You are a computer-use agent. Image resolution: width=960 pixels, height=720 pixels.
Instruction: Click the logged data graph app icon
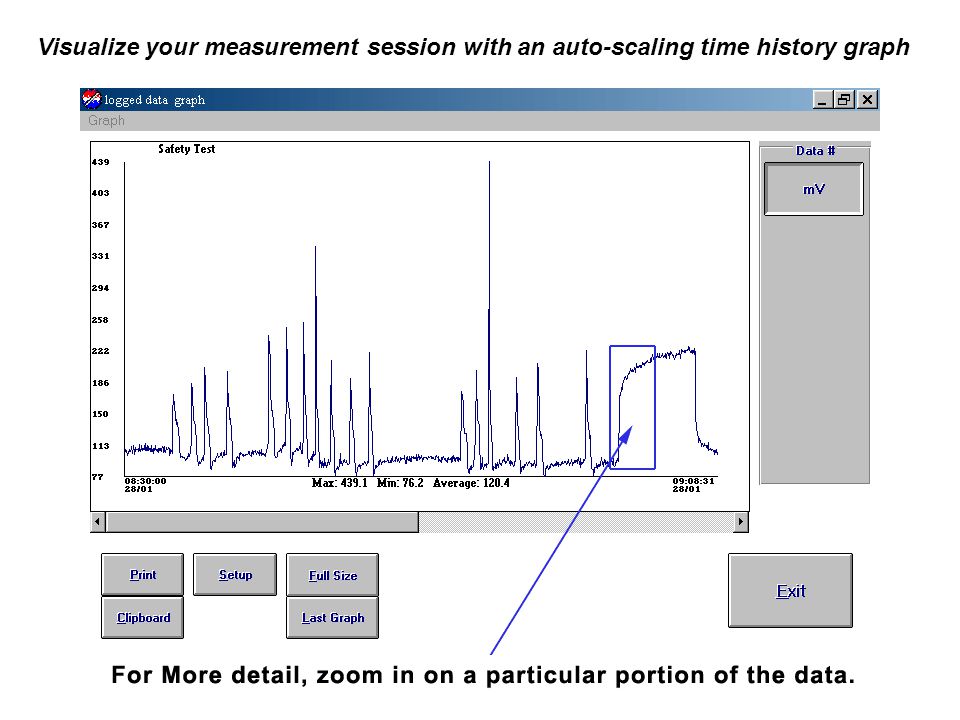point(91,99)
